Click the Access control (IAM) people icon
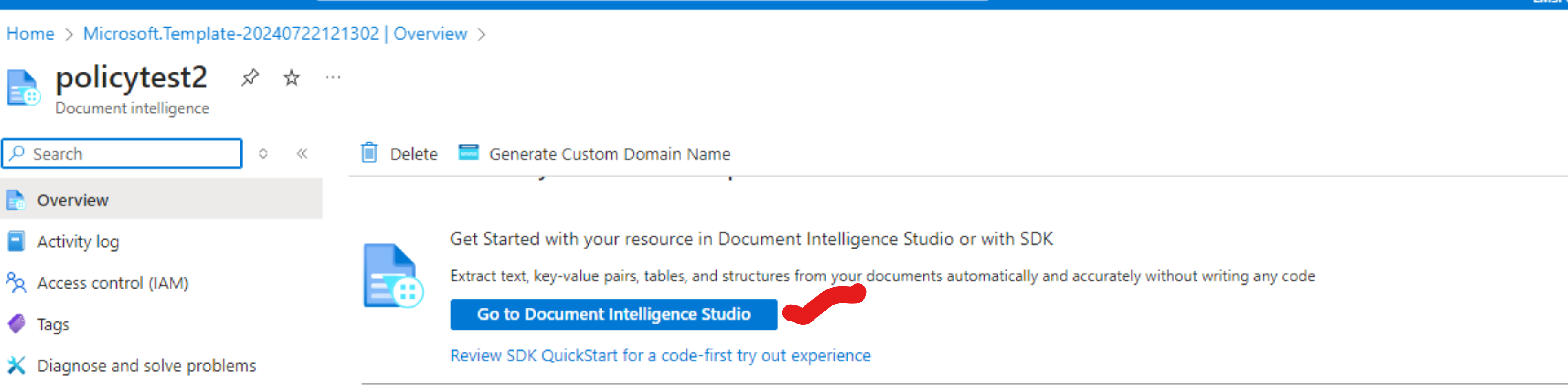 16,283
